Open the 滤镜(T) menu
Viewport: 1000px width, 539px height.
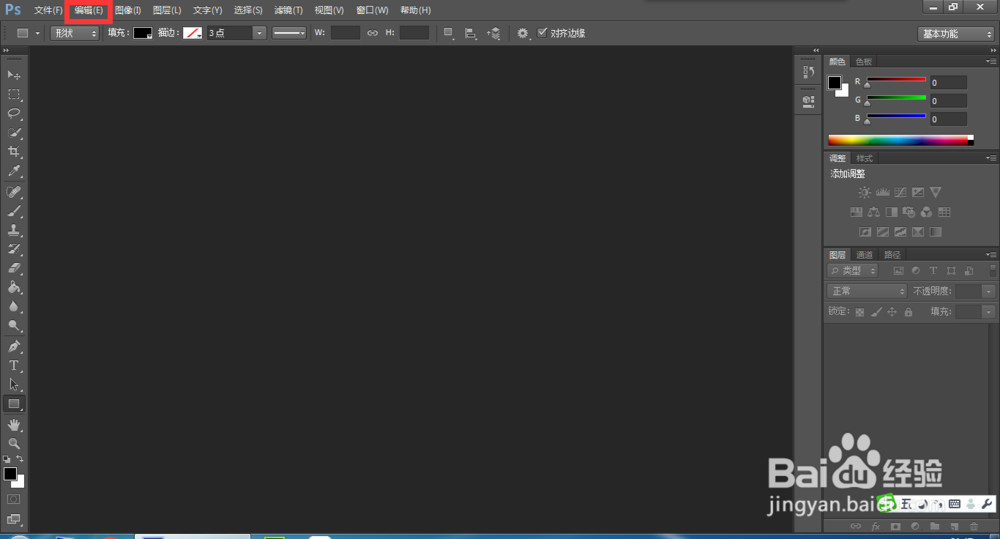288,10
